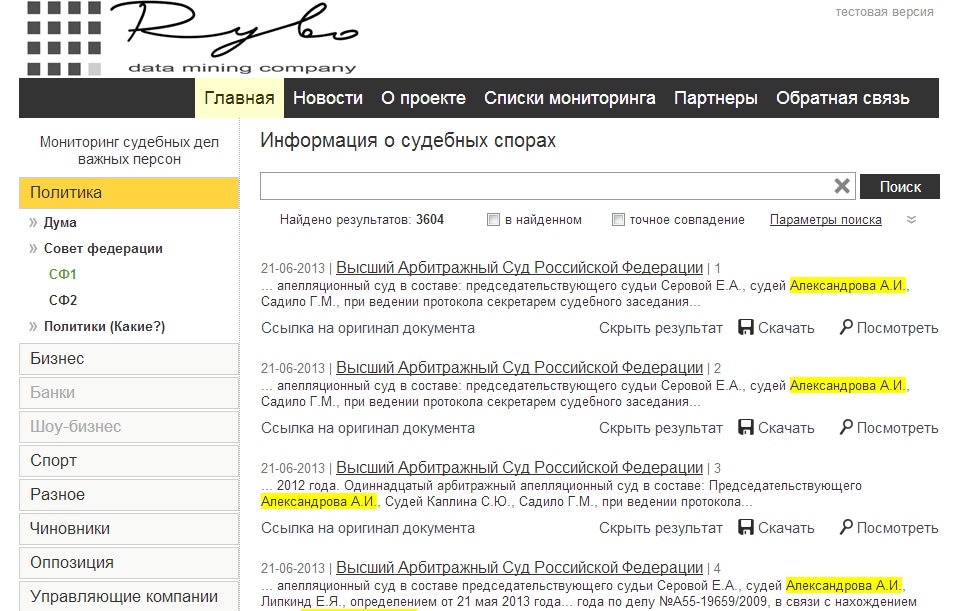Screen dimensions: 971x611
Task: Click the save icon on the second result
Action: pyautogui.click(x=746, y=428)
